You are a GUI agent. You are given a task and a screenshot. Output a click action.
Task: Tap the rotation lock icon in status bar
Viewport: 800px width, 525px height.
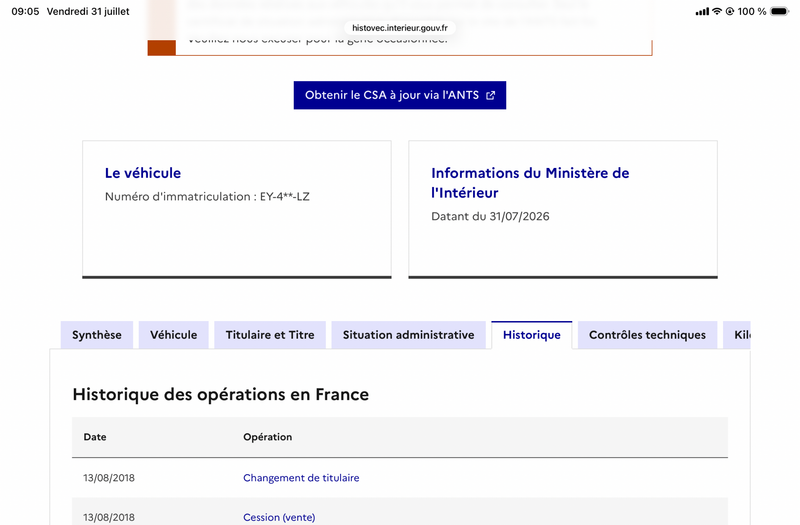coord(730,11)
